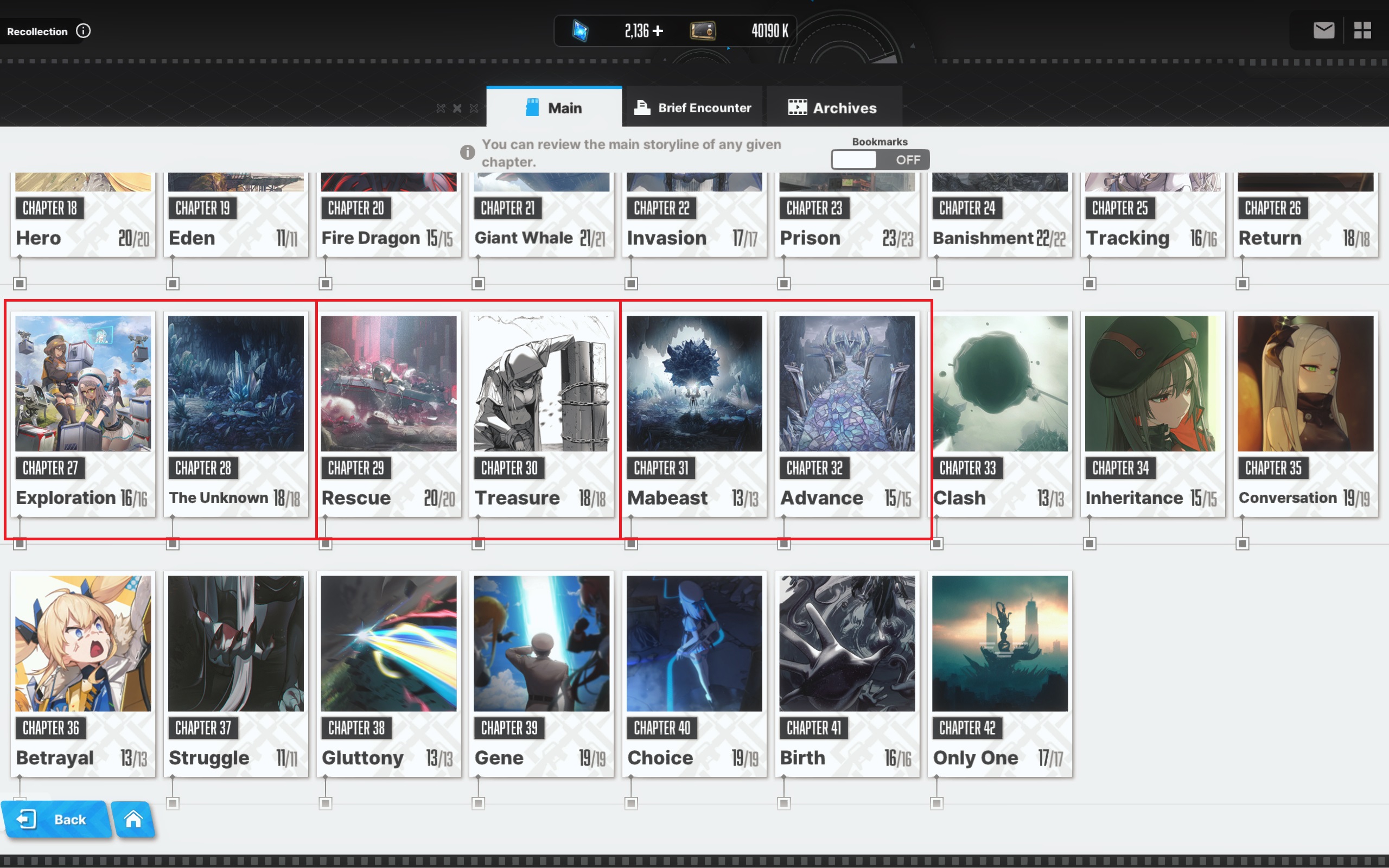Click the blue gem currency icon
Image resolution: width=1389 pixels, height=868 pixels.
click(x=580, y=30)
